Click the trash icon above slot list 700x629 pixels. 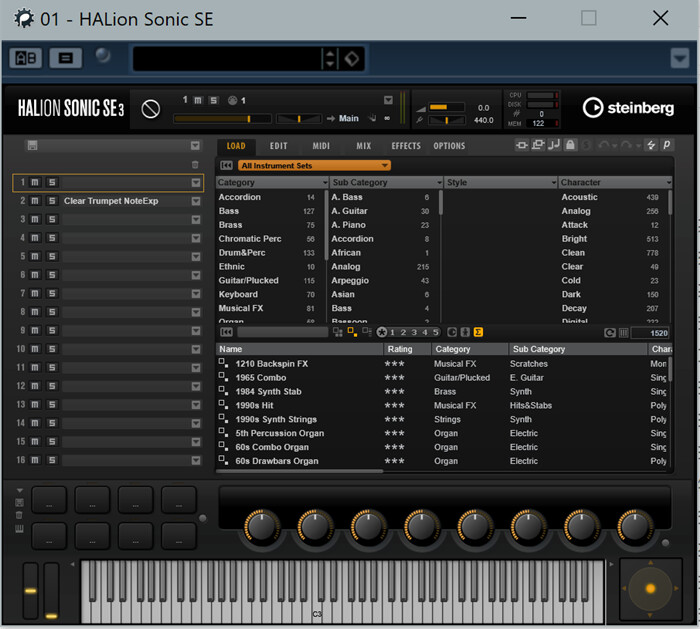195,165
